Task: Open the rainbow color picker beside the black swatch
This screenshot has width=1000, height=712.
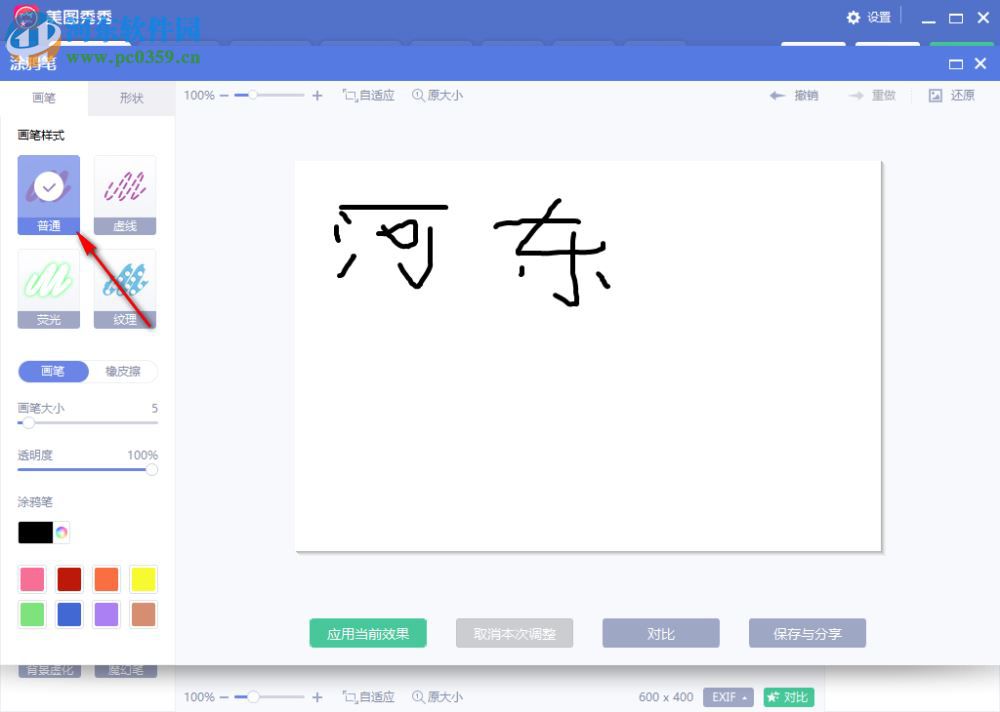Action: point(60,532)
